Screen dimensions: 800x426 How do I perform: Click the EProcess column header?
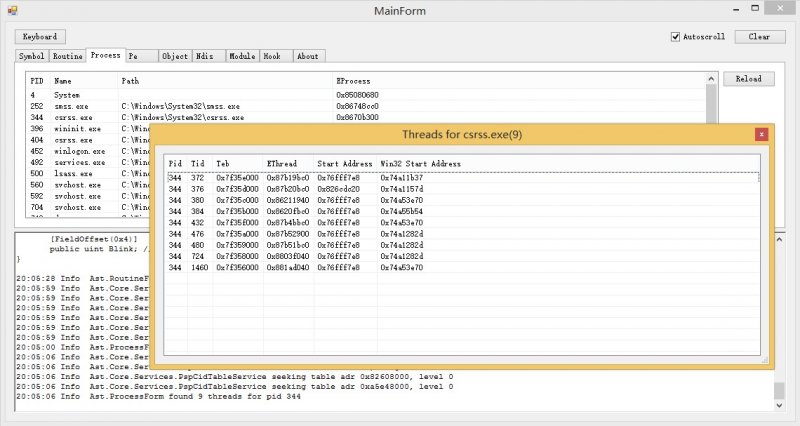[355, 80]
